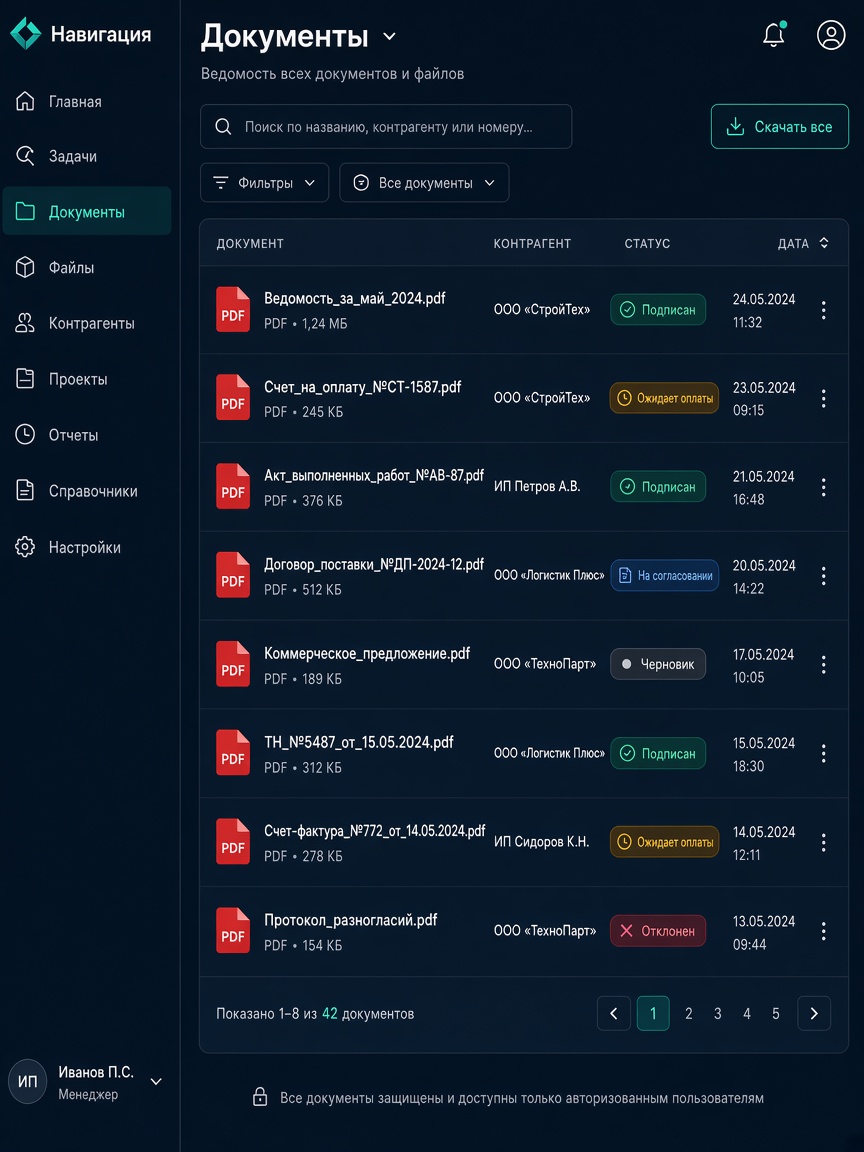Click the PDF icon for Счет_на_оплату_№СТ-1587.pdf
The width and height of the screenshot is (864, 1152).
coord(233,397)
